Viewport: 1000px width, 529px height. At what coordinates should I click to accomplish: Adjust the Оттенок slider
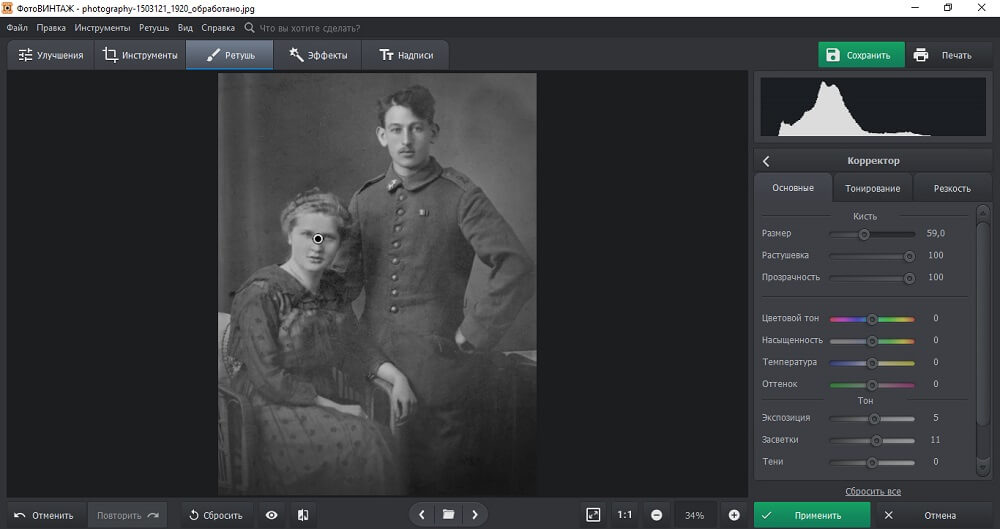click(x=872, y=385)
